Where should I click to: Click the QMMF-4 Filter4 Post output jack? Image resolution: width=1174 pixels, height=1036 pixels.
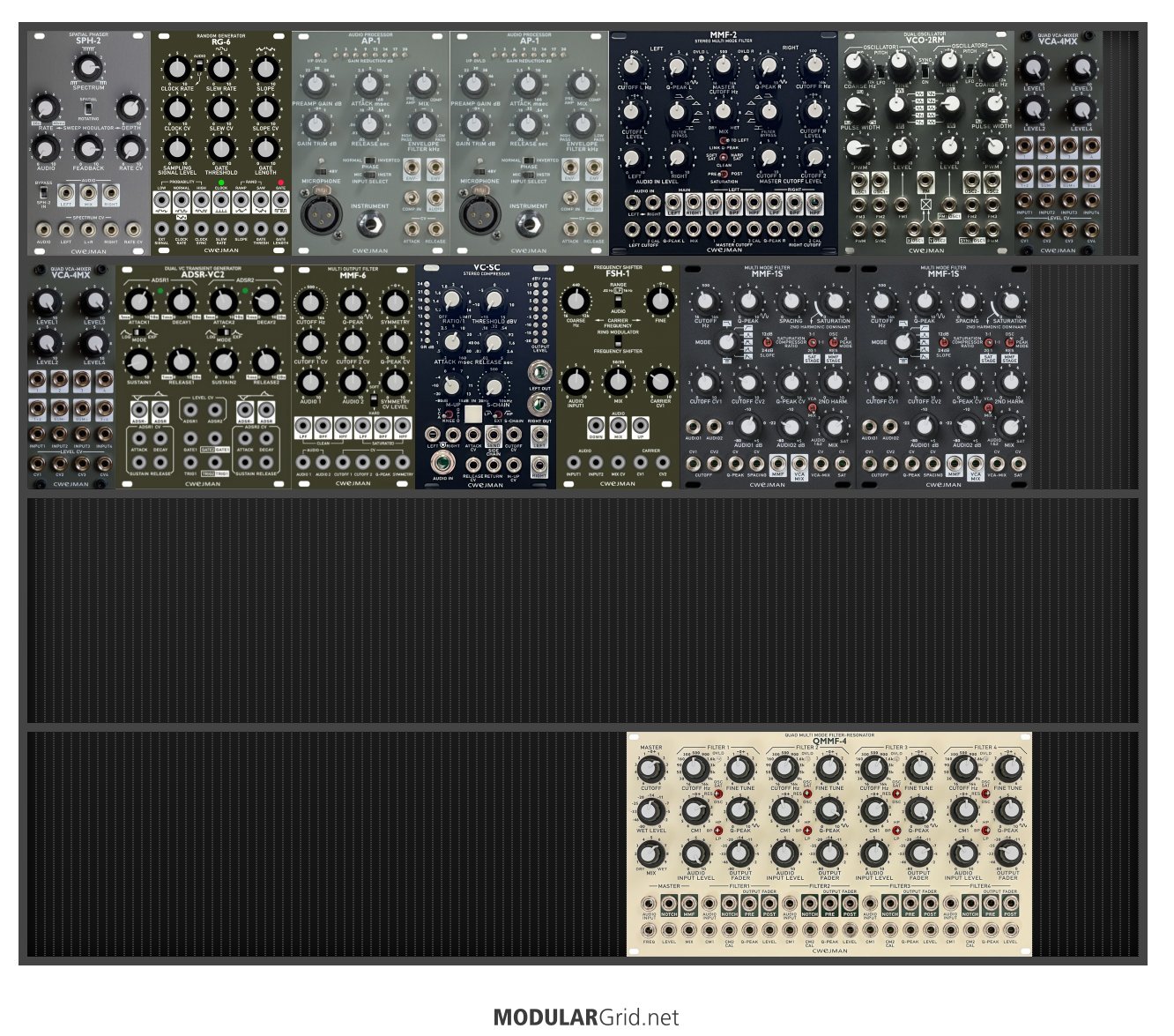pyautogui.click(x=1010, y=903)
